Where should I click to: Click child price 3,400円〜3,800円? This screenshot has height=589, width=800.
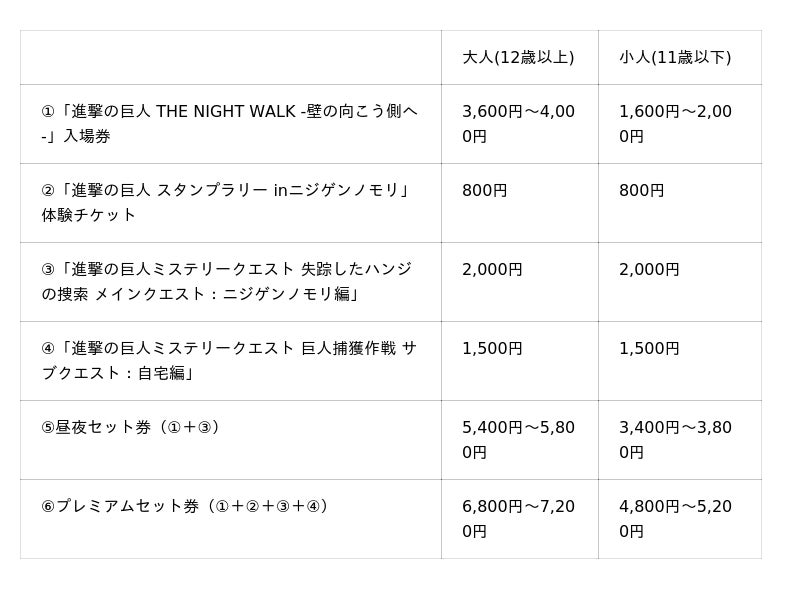pyautogui.click(x=675, y=439)
